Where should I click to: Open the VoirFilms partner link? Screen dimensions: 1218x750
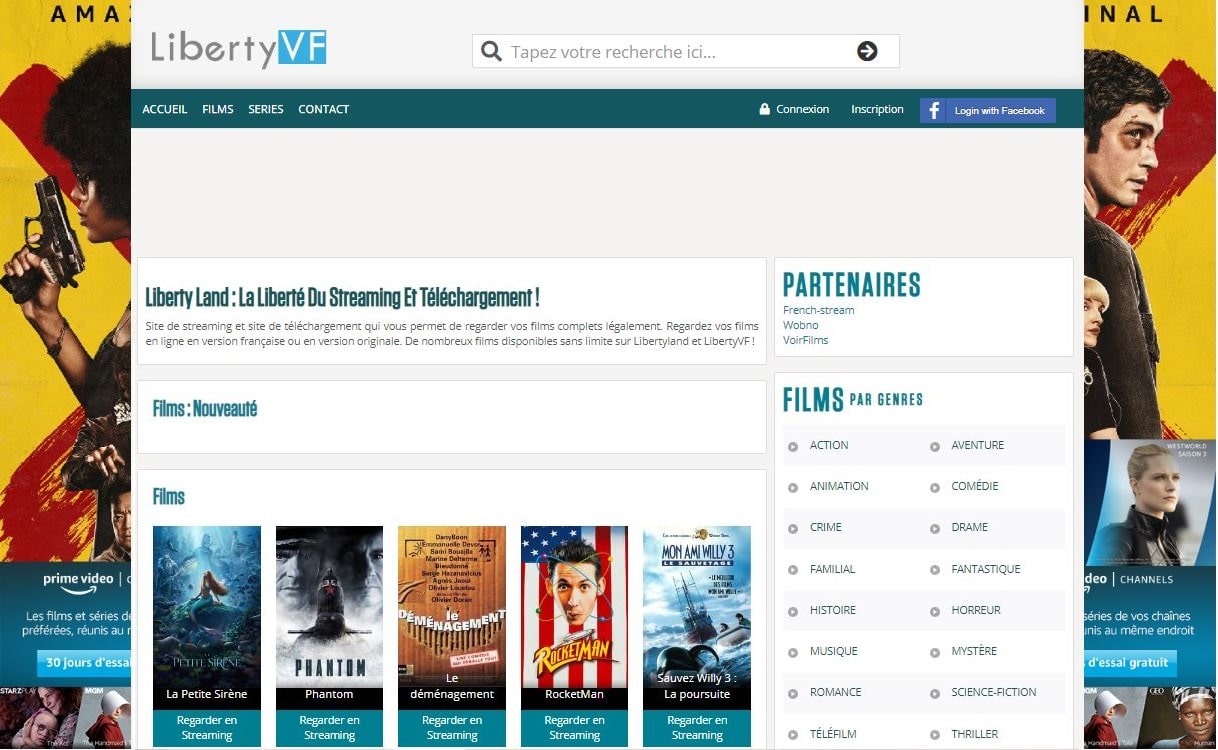(806, 340)
